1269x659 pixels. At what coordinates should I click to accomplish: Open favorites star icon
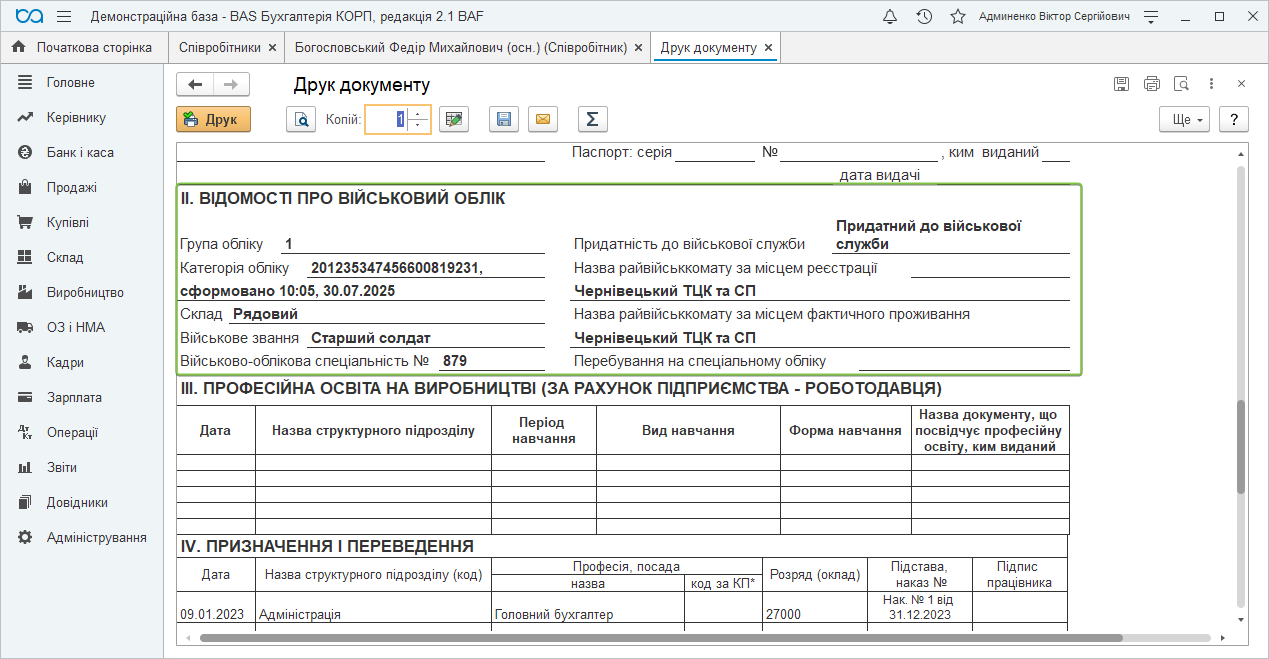[x=957, y=17]
